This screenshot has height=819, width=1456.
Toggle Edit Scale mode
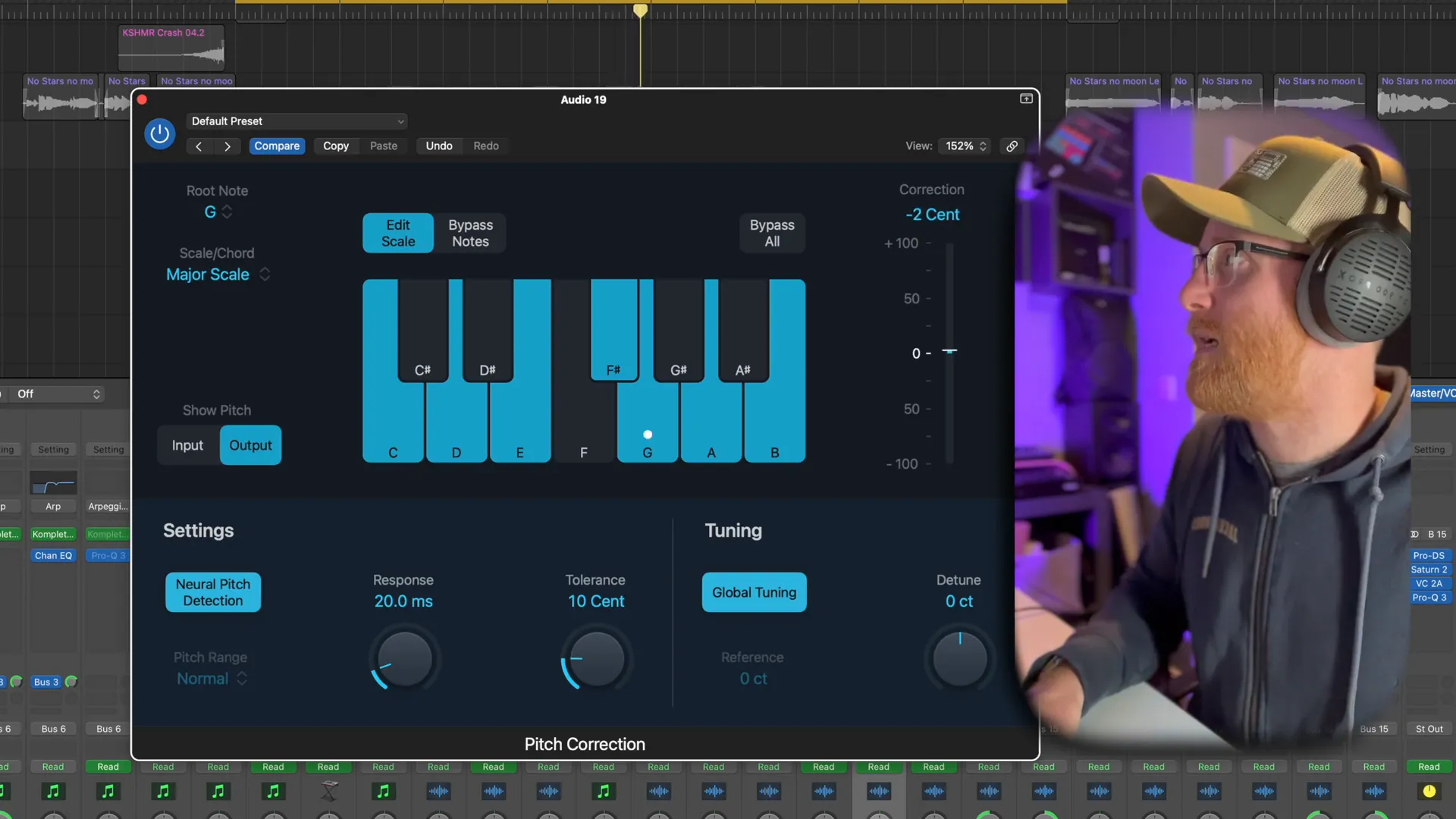pyautogui.click(x=398, y=233)
